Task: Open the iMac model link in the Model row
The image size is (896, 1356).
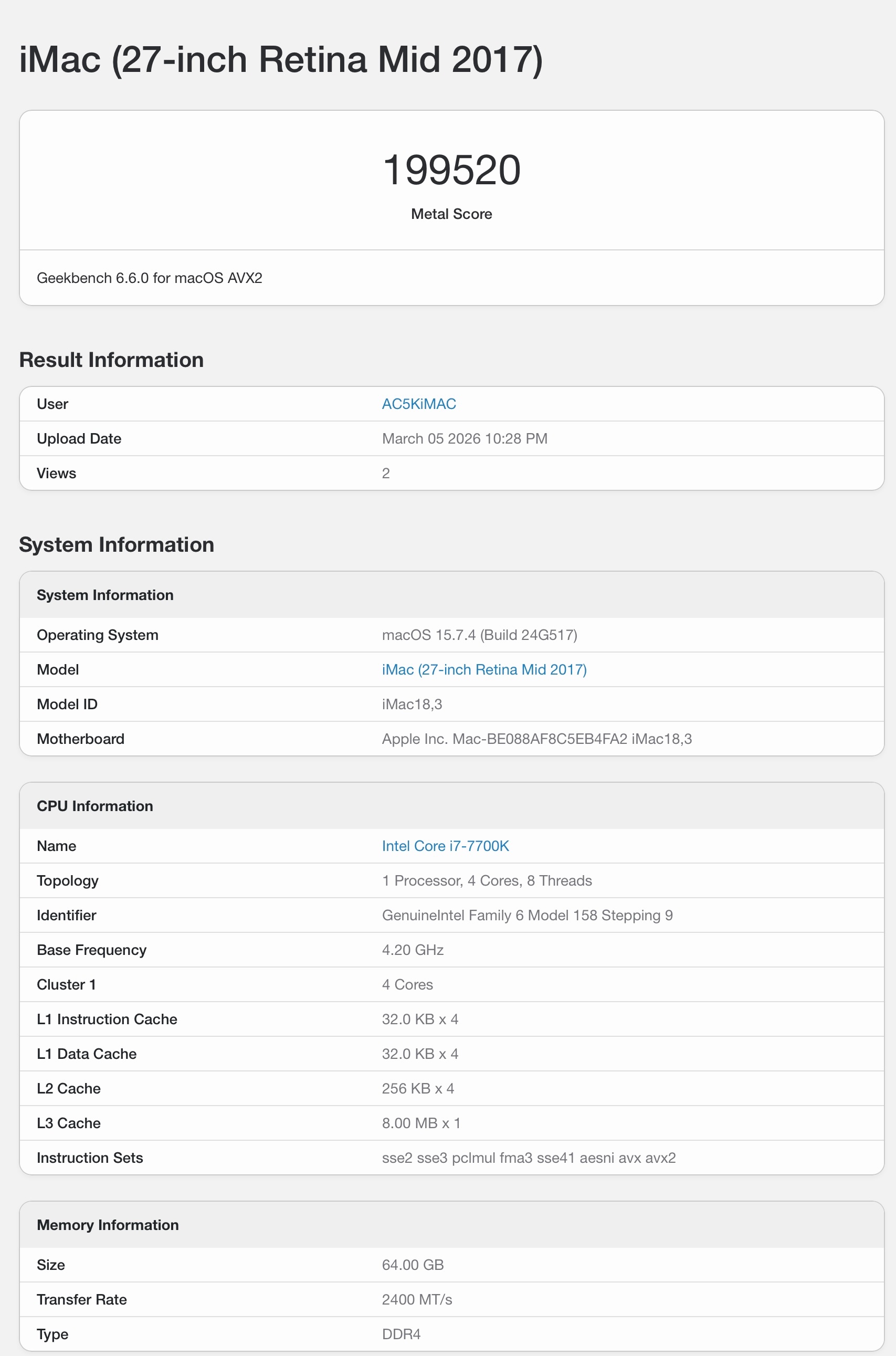Action: (484, 670)
